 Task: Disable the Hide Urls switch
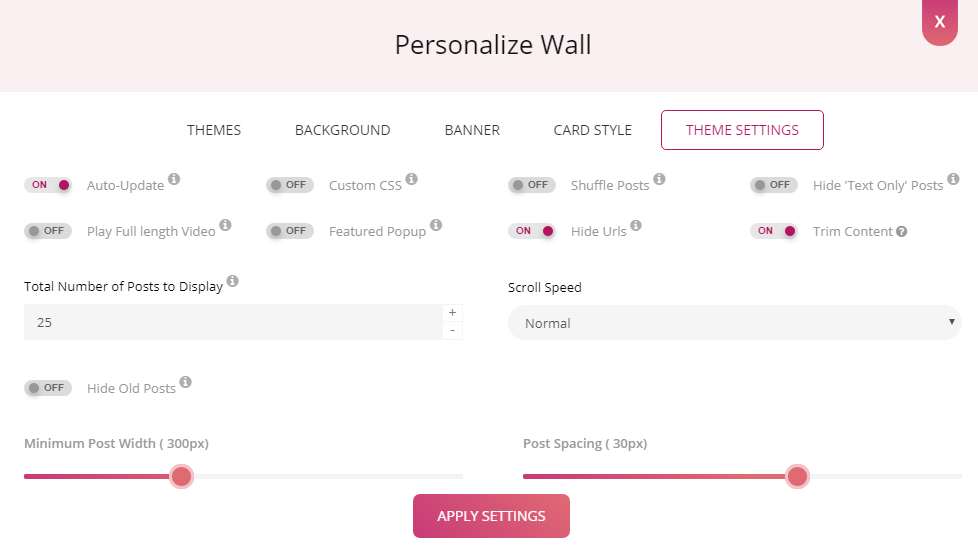pos(532,231)
